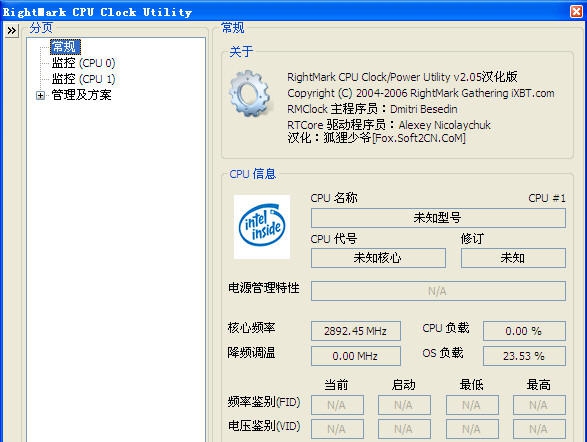Close the RightMark CPU Clock Utility window
The image size is (587, 442).
point(576,11)
